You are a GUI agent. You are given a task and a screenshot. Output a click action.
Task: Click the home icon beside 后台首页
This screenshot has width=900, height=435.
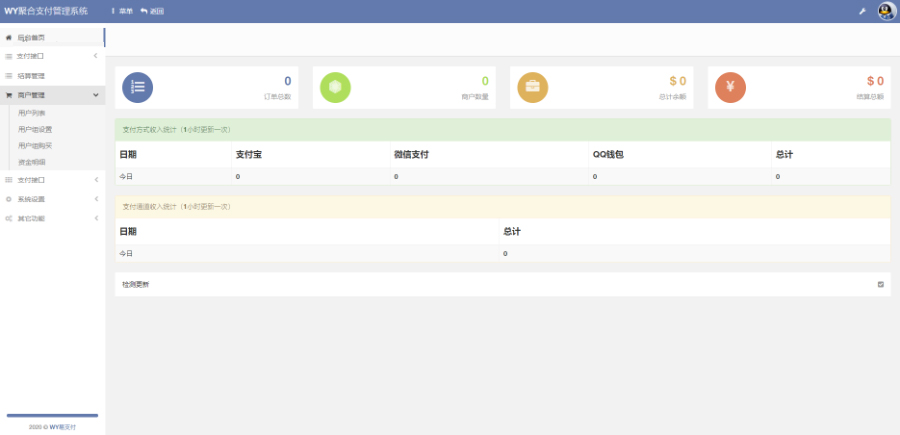[x=9, y=37]
